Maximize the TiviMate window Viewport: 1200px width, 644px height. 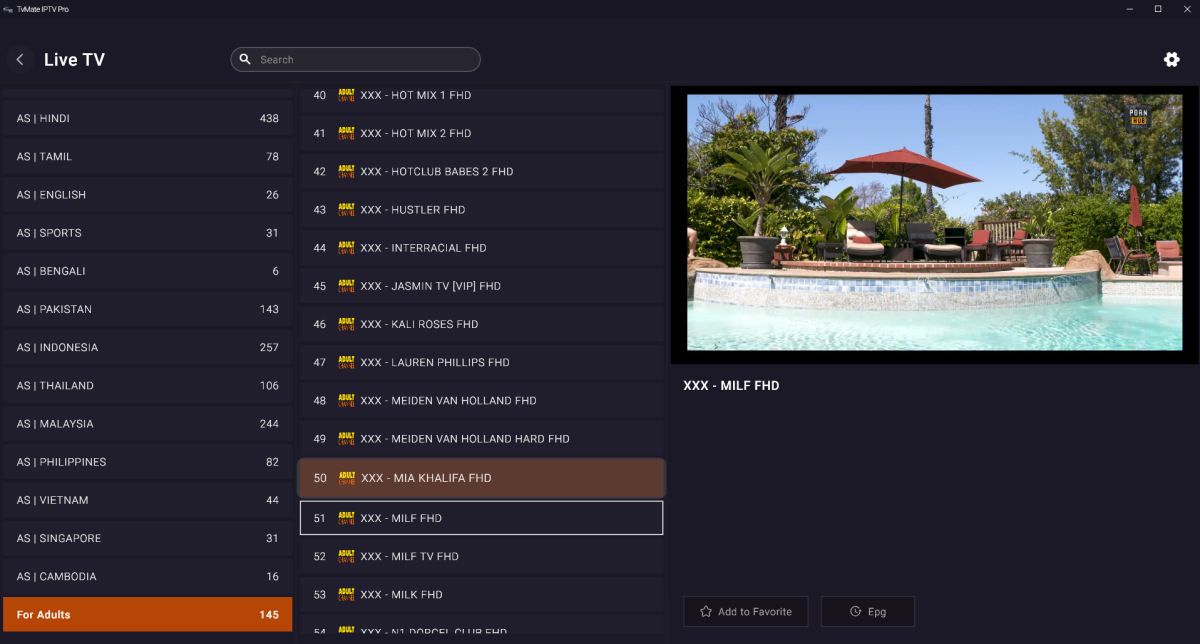1157,9
